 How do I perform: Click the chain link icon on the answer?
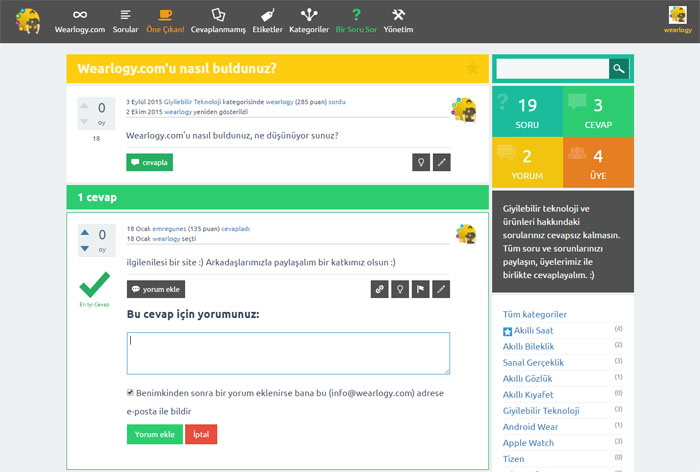coord(379,289)
